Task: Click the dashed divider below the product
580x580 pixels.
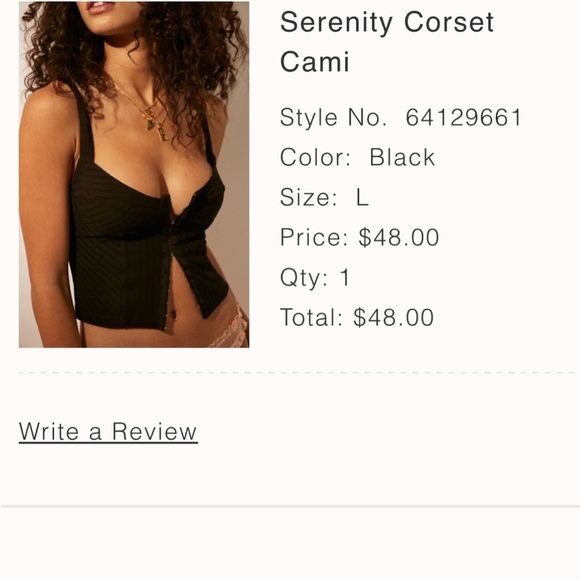Action: pyautogui.click(x=297, y=373)
